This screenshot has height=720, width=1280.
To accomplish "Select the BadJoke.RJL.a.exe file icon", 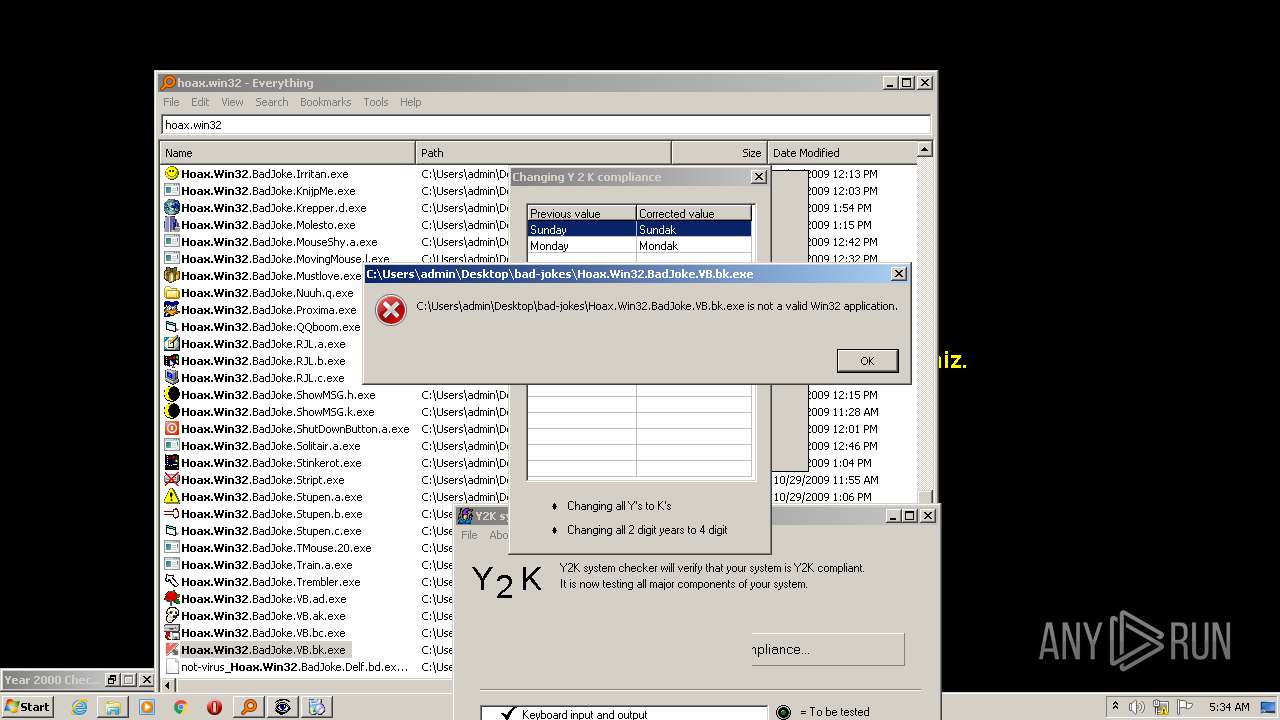I will pos(172,343).
